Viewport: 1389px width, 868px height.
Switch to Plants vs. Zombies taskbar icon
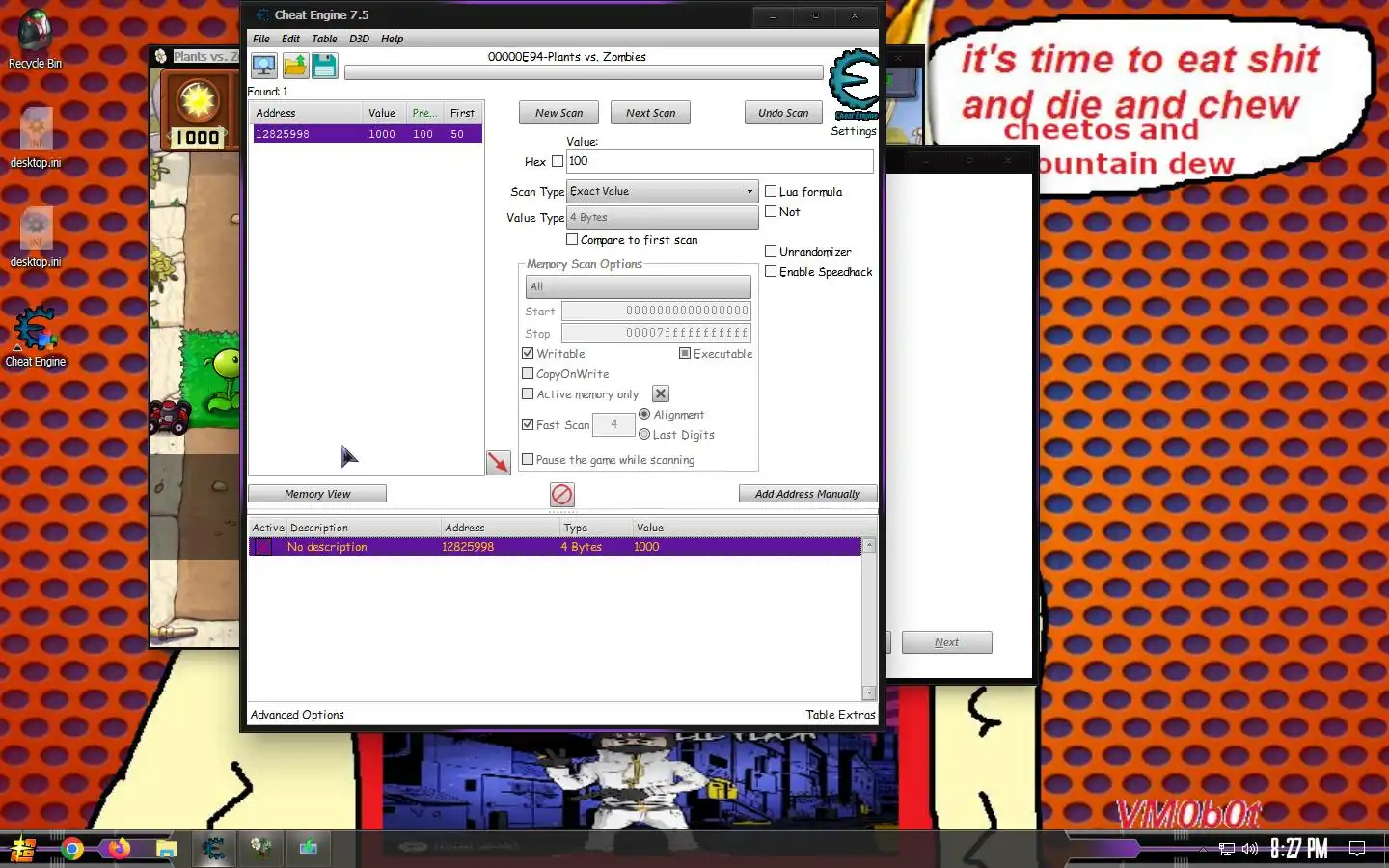tap(260, 848)
